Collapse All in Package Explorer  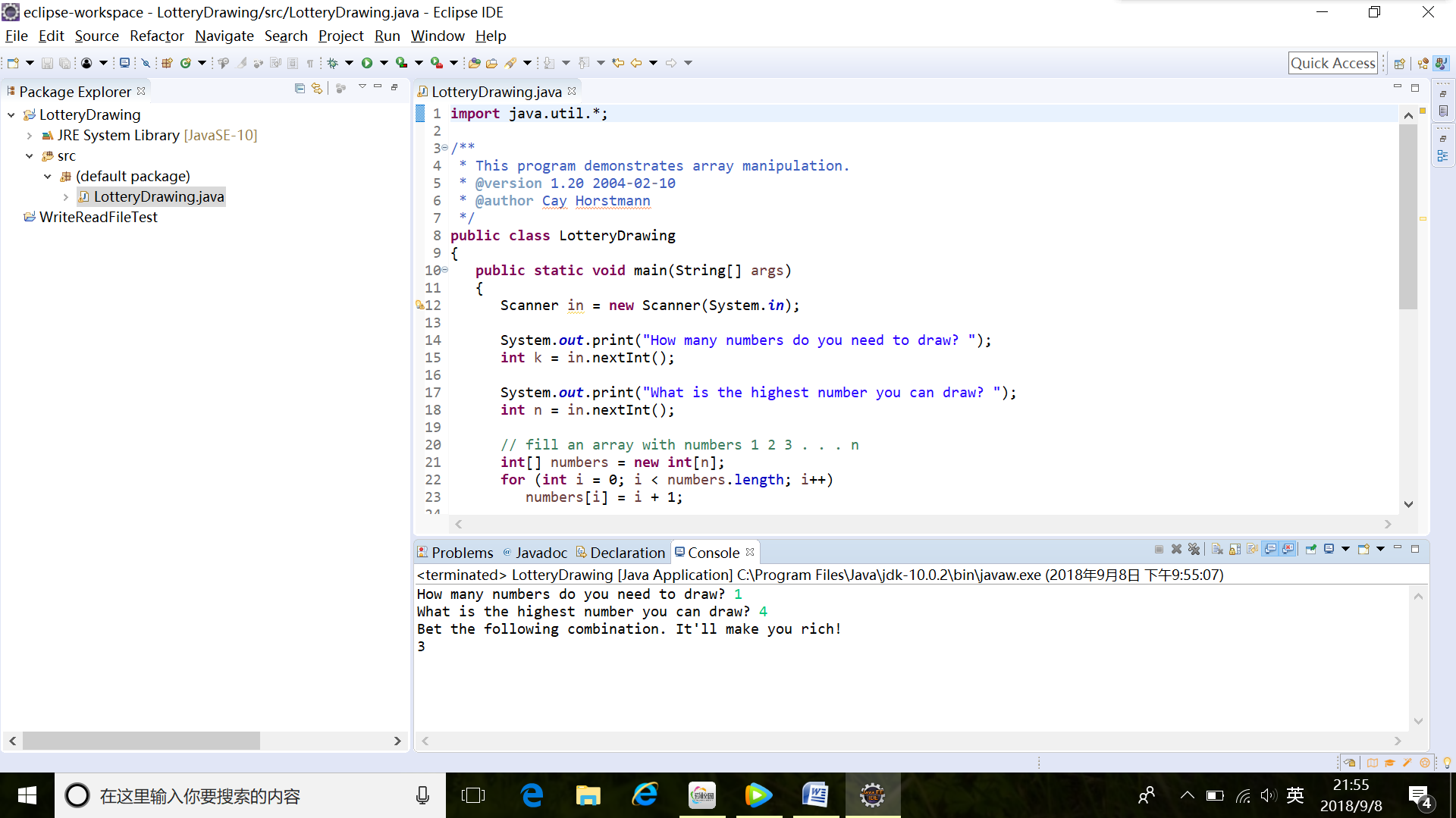[300, 89]
